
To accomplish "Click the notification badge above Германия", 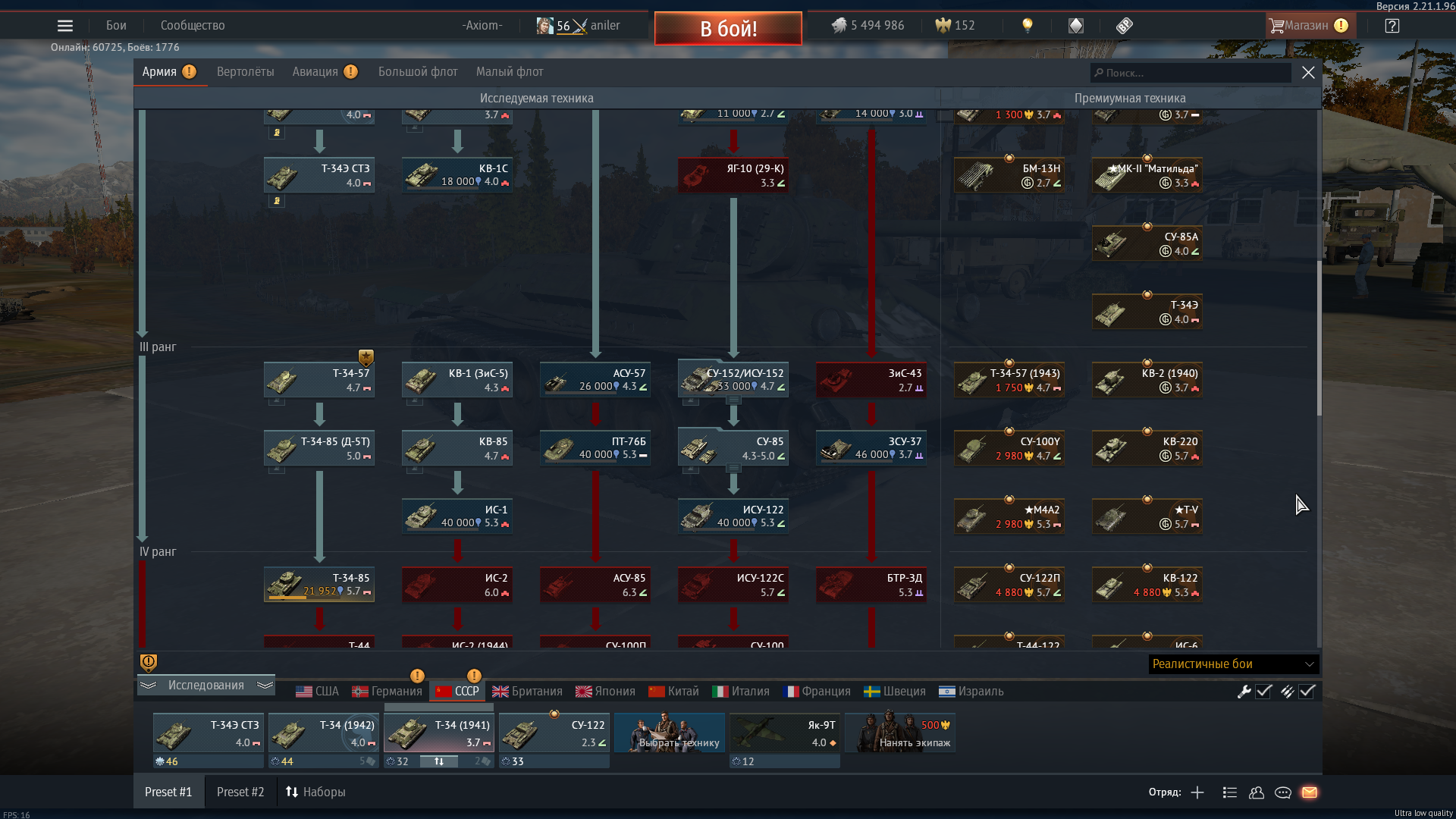I will tap(417, 676).
